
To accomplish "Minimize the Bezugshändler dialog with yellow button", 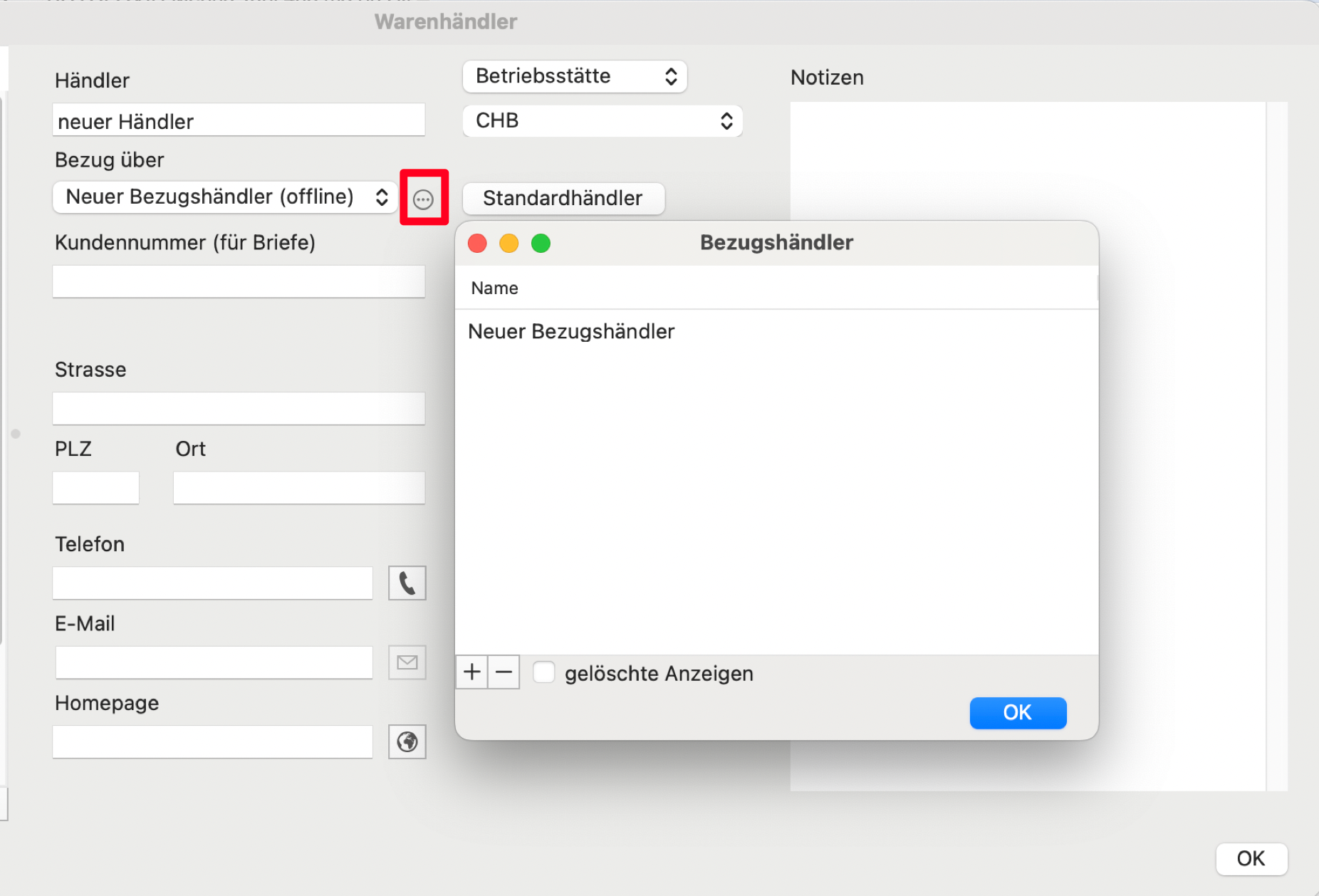I will pyautogui.click(x=509, y=244).
